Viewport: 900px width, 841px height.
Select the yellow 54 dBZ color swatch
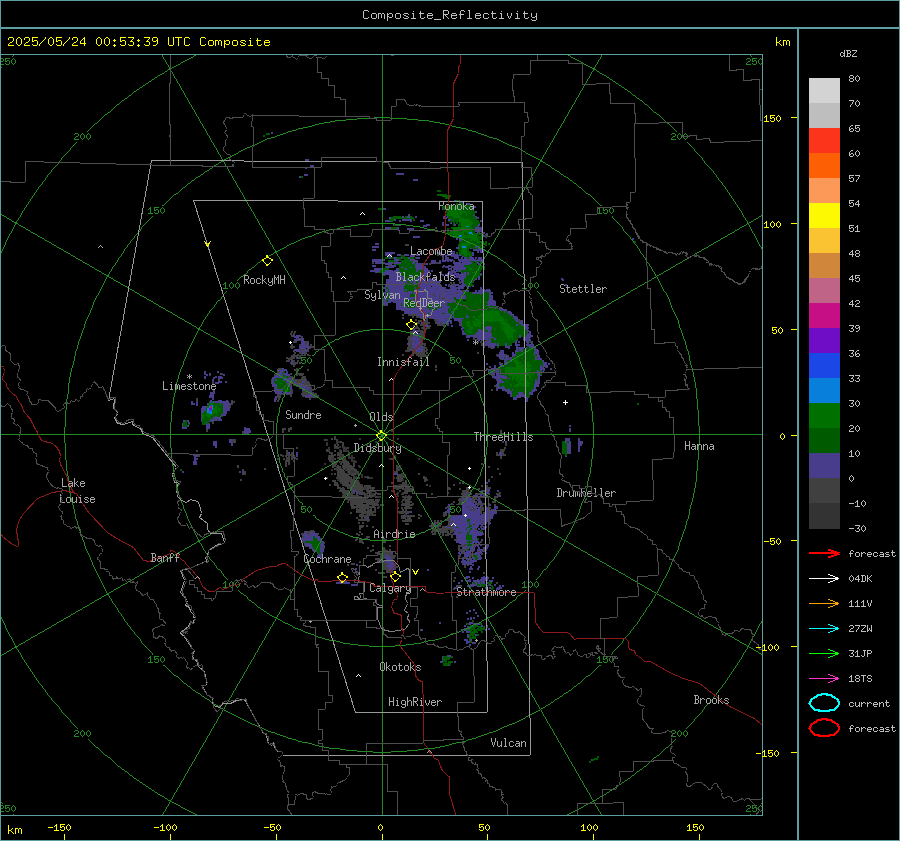coord(824,216)
